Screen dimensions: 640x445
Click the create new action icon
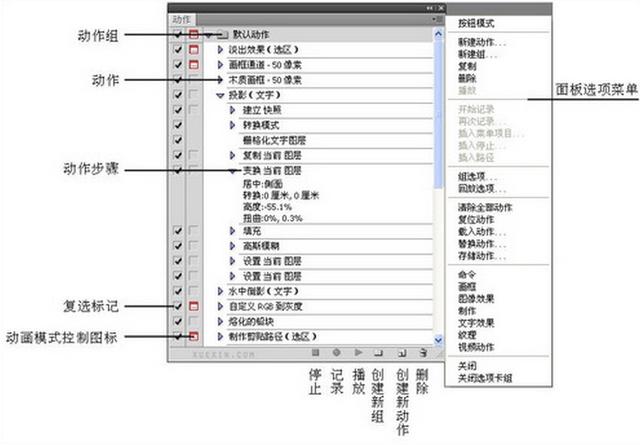pos(401,352)
